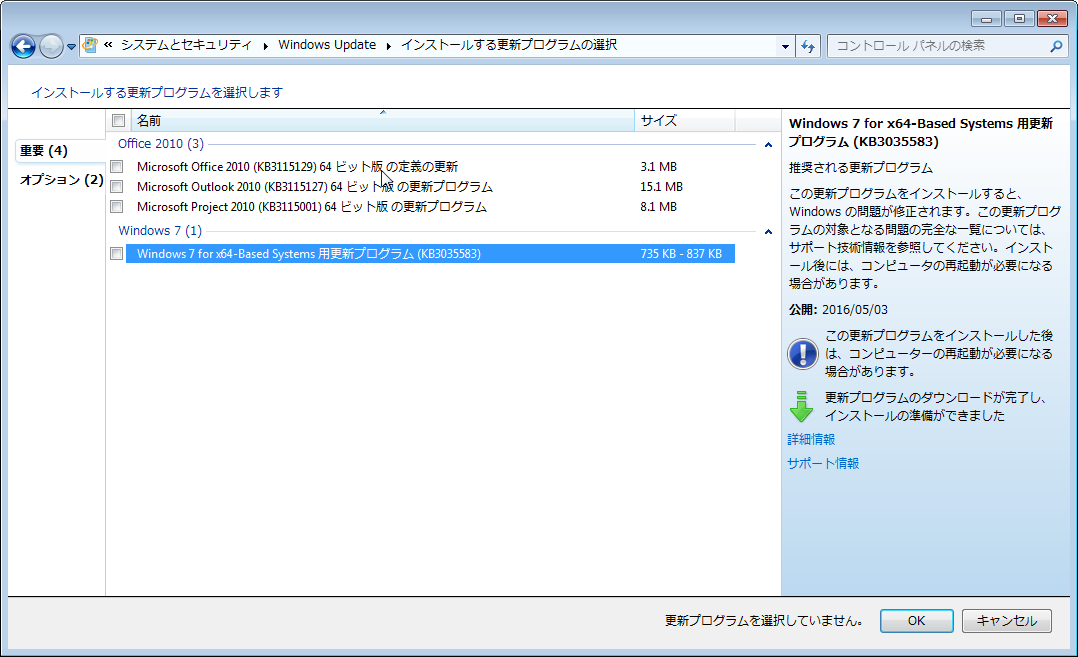Check the Microsoft Project 2010 KB3115001 checkbox
1078x657 pixels.
click(117, 206)
